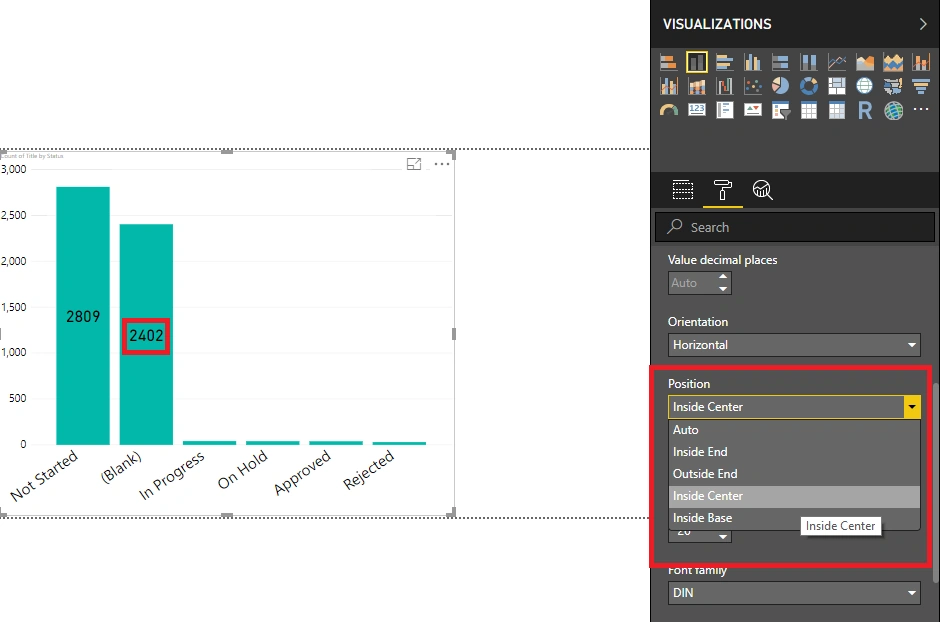Decrease the text size stepper below Position
Viewport: 940px width, 622px height.
(723, 536)
